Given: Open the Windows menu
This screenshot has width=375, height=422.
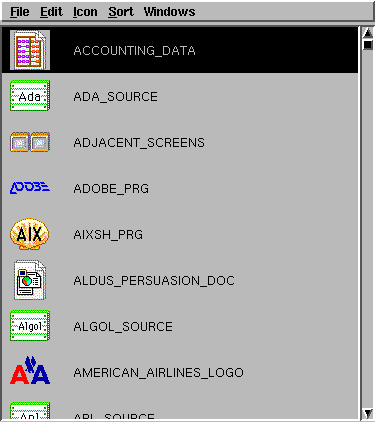Looking at the screenshot, I should (x=169, y=12).
